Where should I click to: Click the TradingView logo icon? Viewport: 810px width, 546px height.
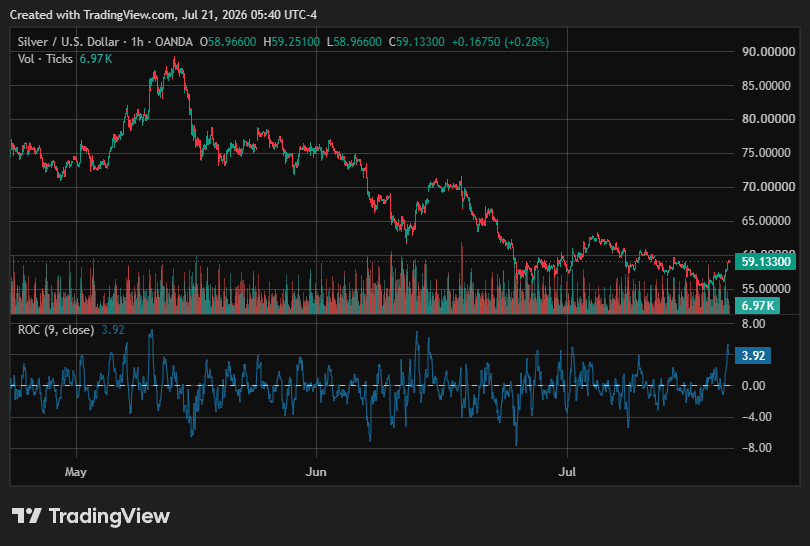tap(26, 516)
